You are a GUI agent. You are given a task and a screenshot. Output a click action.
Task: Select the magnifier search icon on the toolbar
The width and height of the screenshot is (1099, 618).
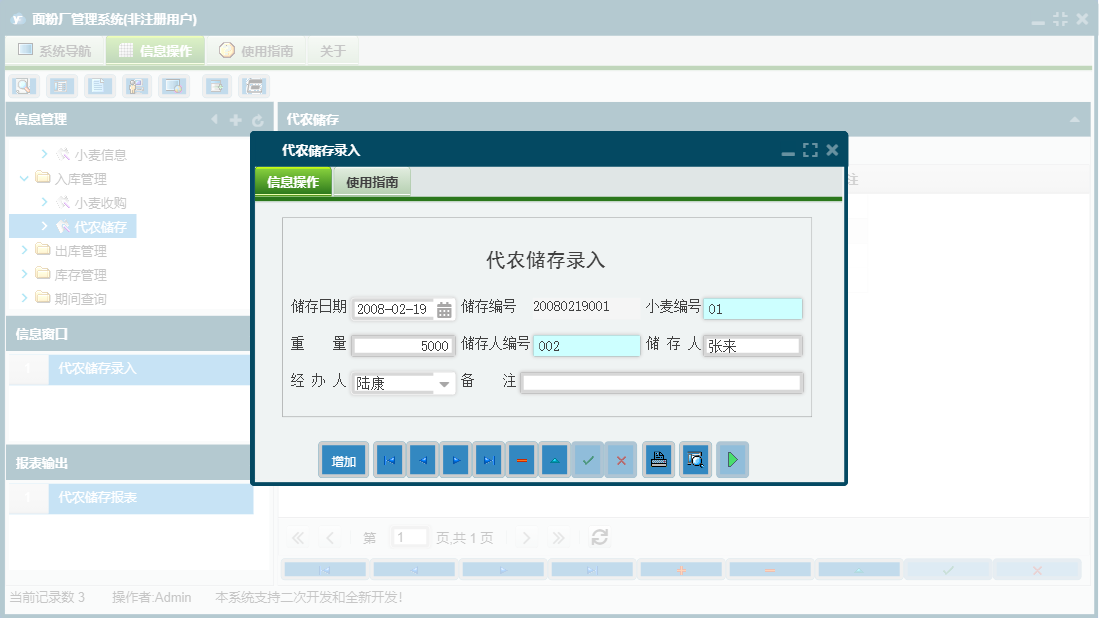coord(22,86)
